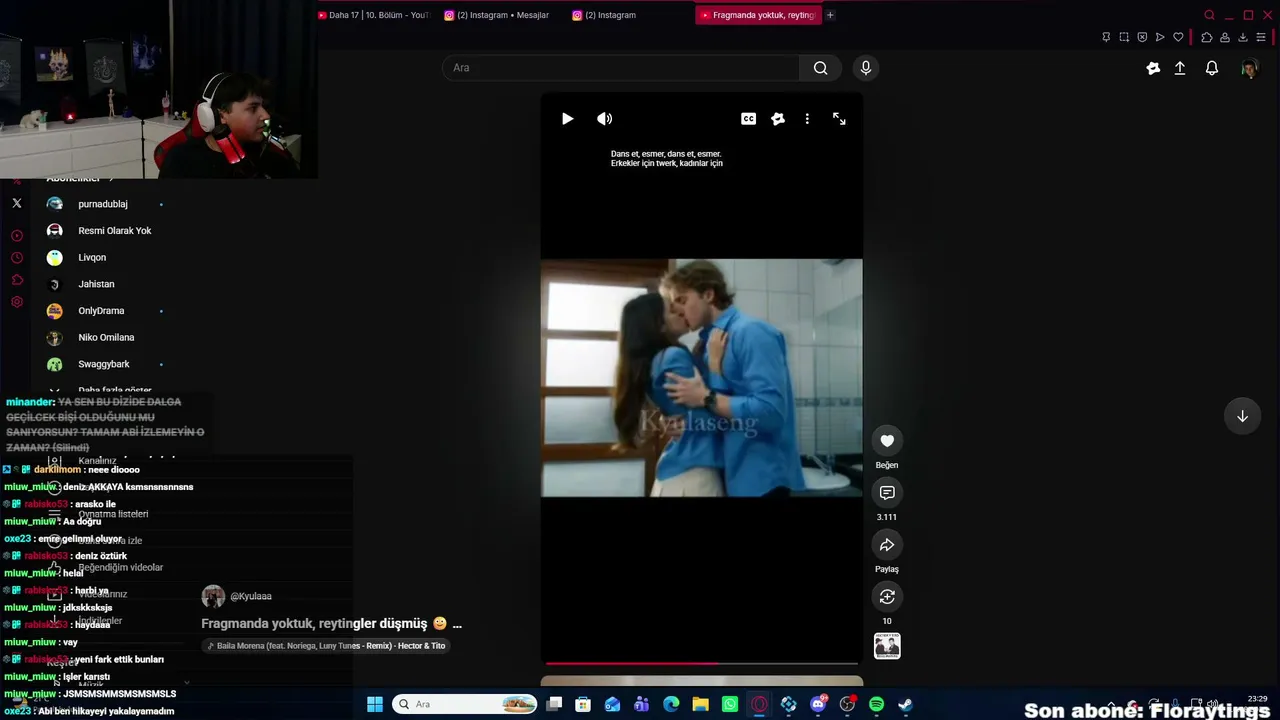Like the Short with the heart button
This screenshot has height=720, width=1280.
pyautogui.click(x=887, y=441)
